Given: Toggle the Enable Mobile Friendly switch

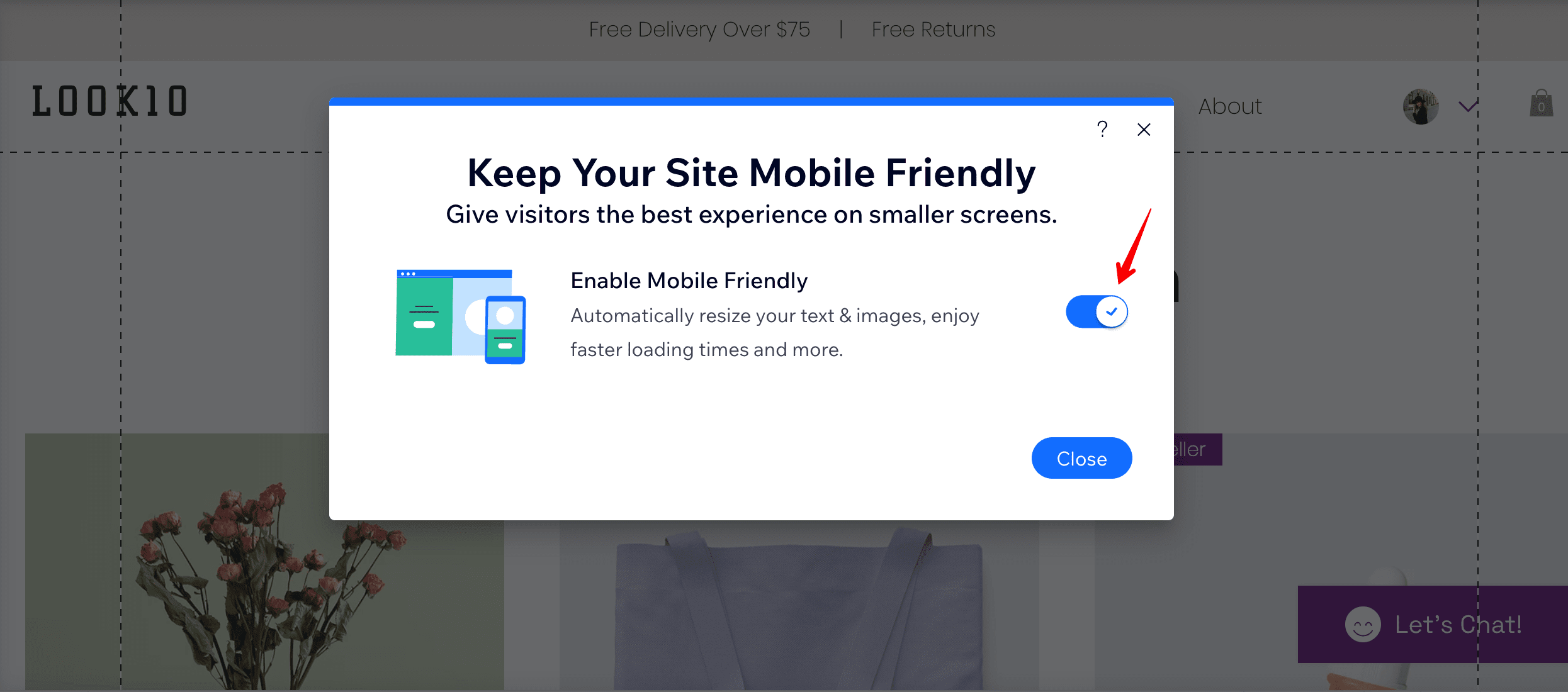Looking at the screenshot, I should [1096, 313].
